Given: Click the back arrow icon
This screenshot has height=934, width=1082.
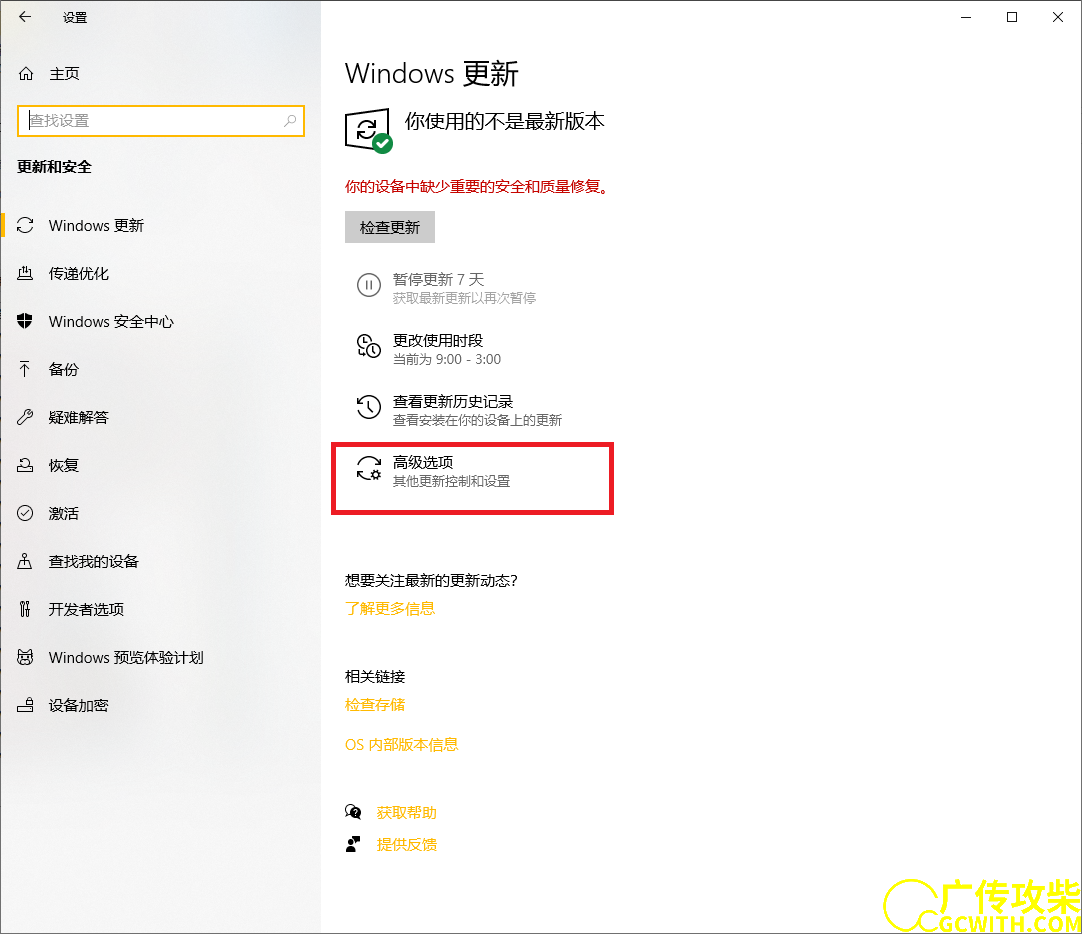Looking at the screenshot, I should pyautogui.click(x=25, y=17).
